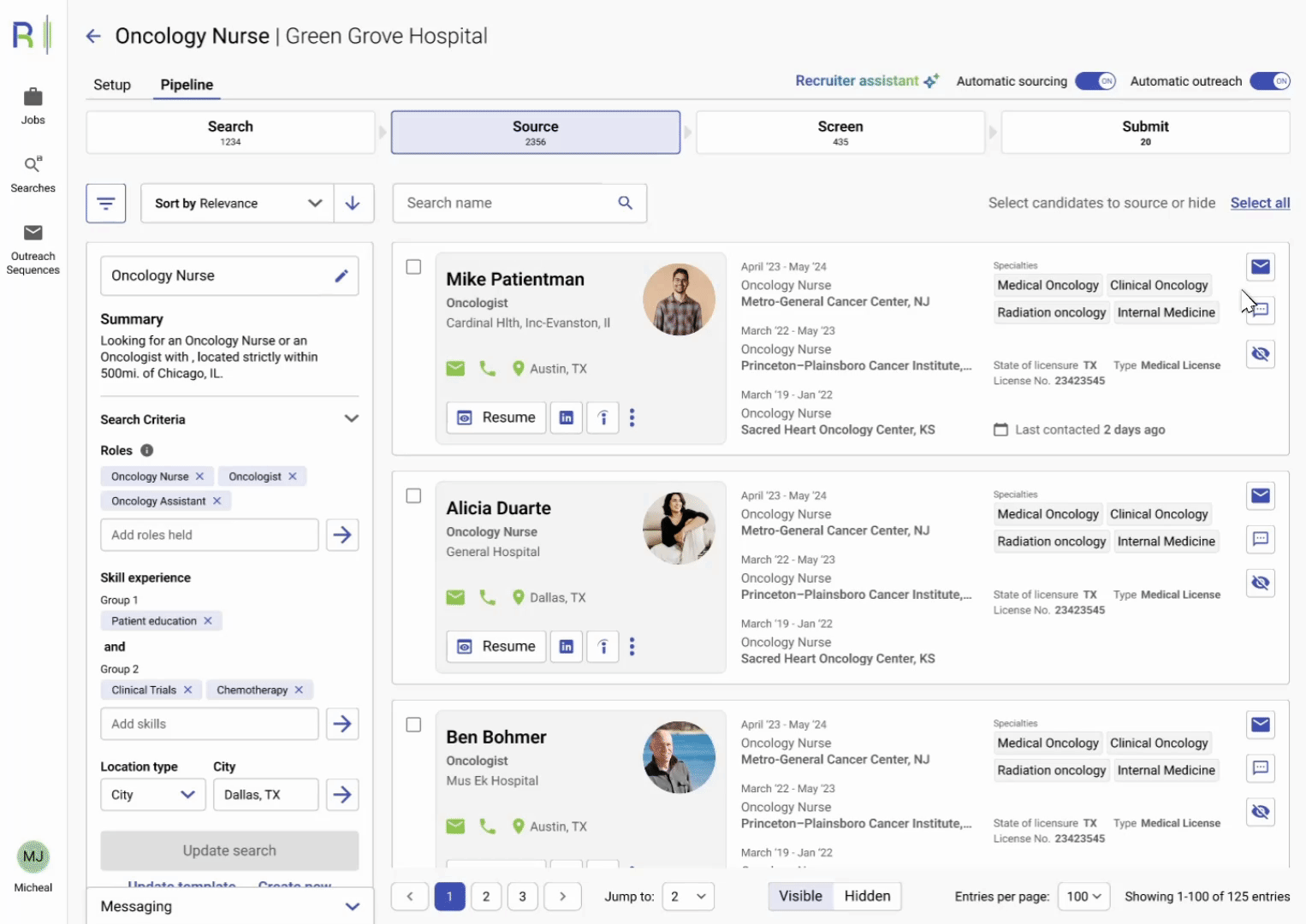Click the Update search button

[x=229, y=850]
